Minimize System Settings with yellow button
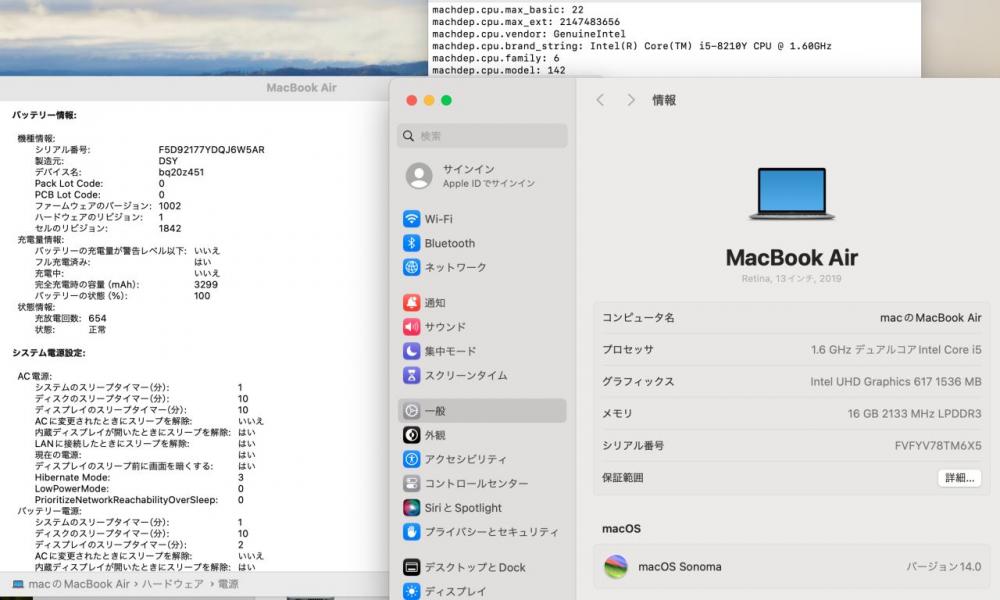The height and width of the screenshot is (600, 1000). point(429,100)
